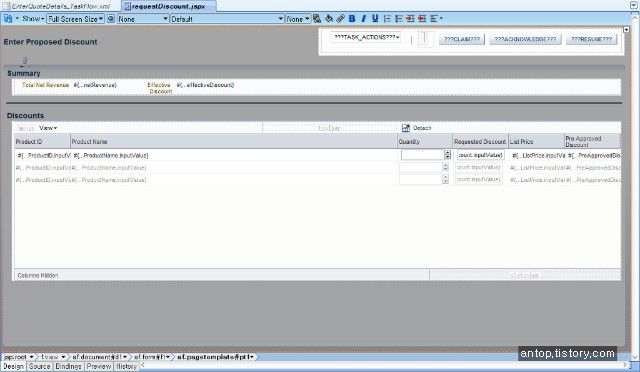Switch to the Preview tab

coord(98,366)
